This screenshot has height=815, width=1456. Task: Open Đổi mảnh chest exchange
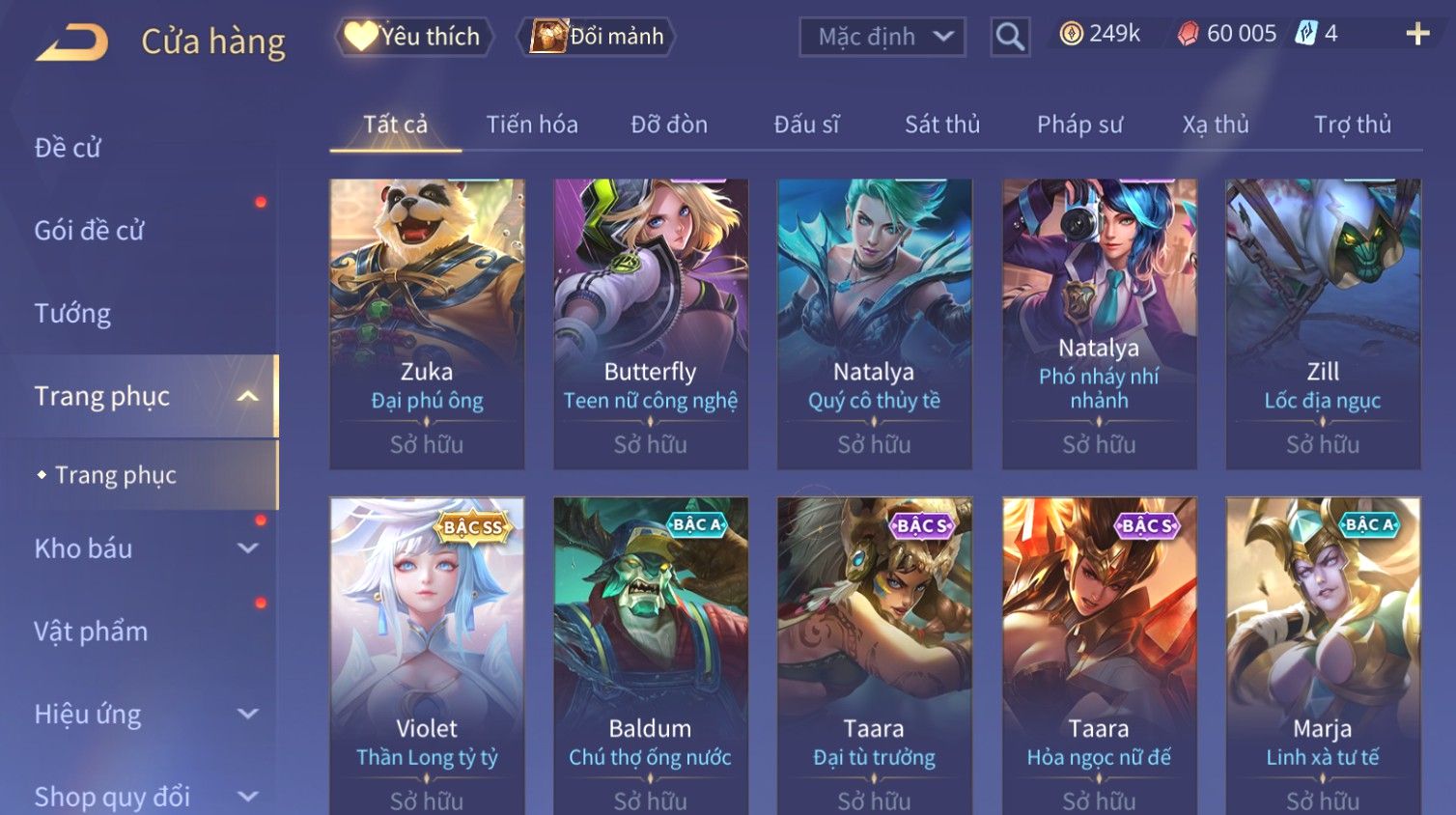(599, 37)
